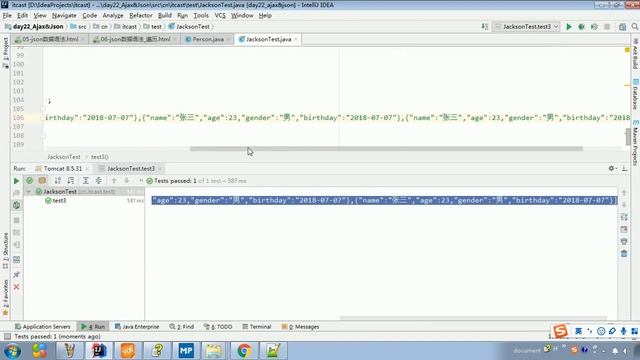Click JacksonTest breadcrumb in navigation bar
The width and height of the screenshot is (640, 360).
[193, 27]
